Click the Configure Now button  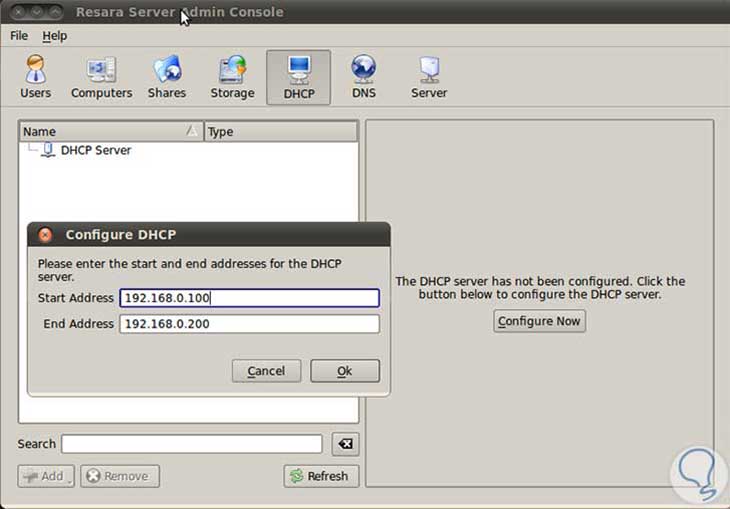[x=539, y=321]
